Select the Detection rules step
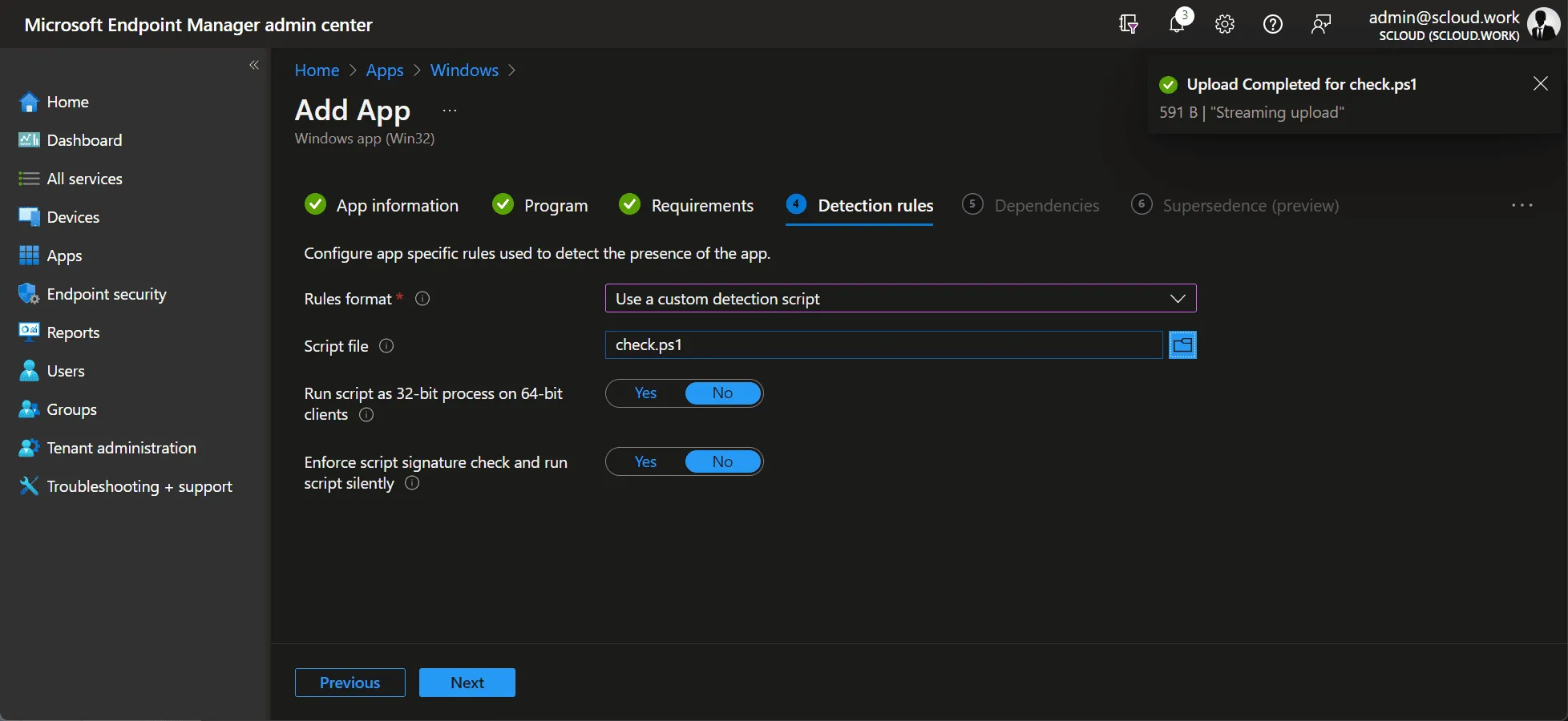Image resolution: width=1568 pixels, height=721 pixels. 859,206
